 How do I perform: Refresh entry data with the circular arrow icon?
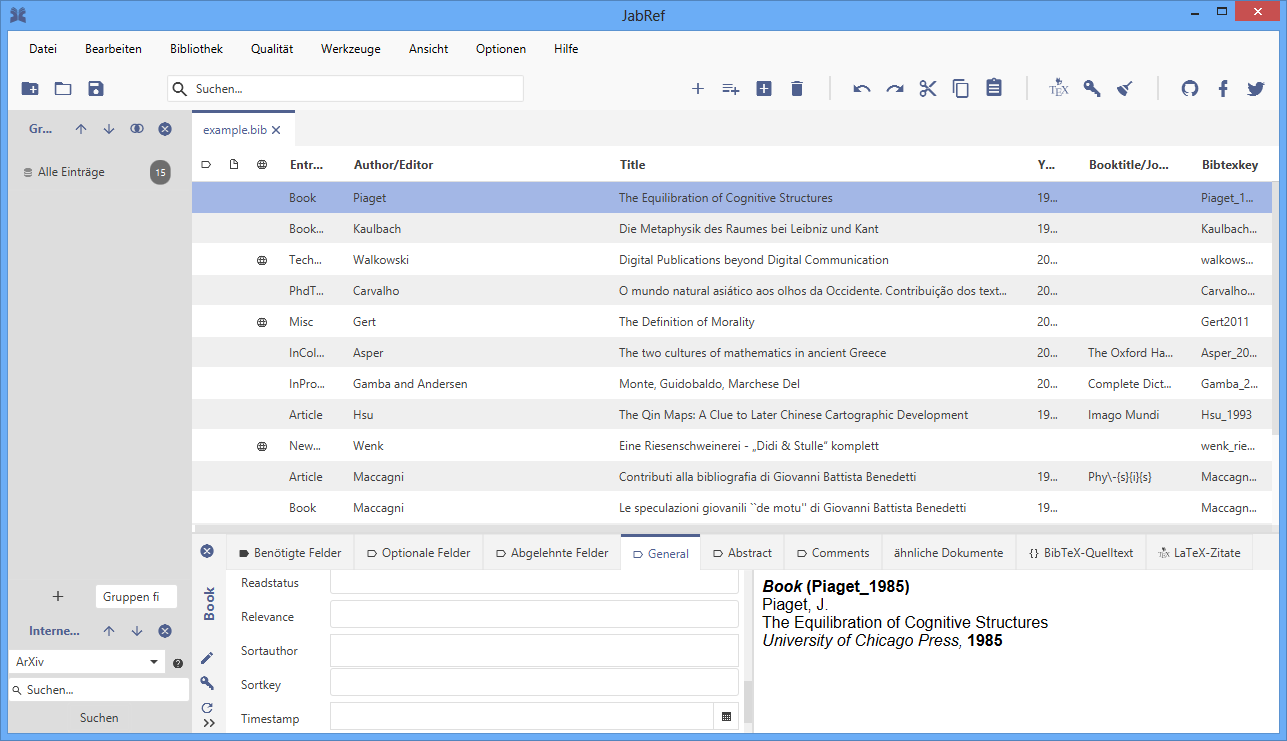[207, 708]
